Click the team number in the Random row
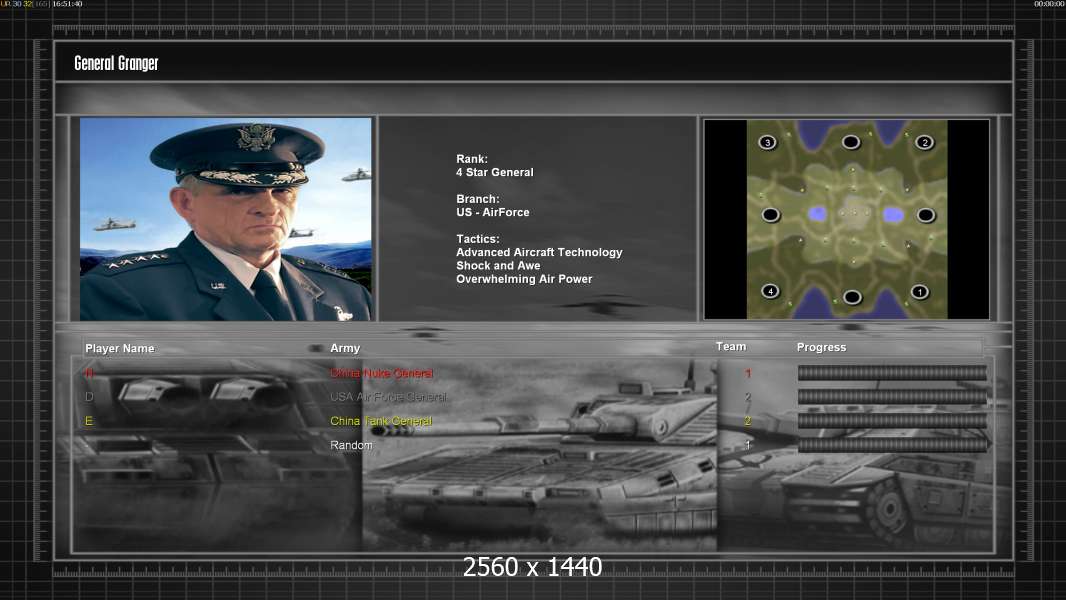Screen dimensions: 1066x600 tap(748, 445)
